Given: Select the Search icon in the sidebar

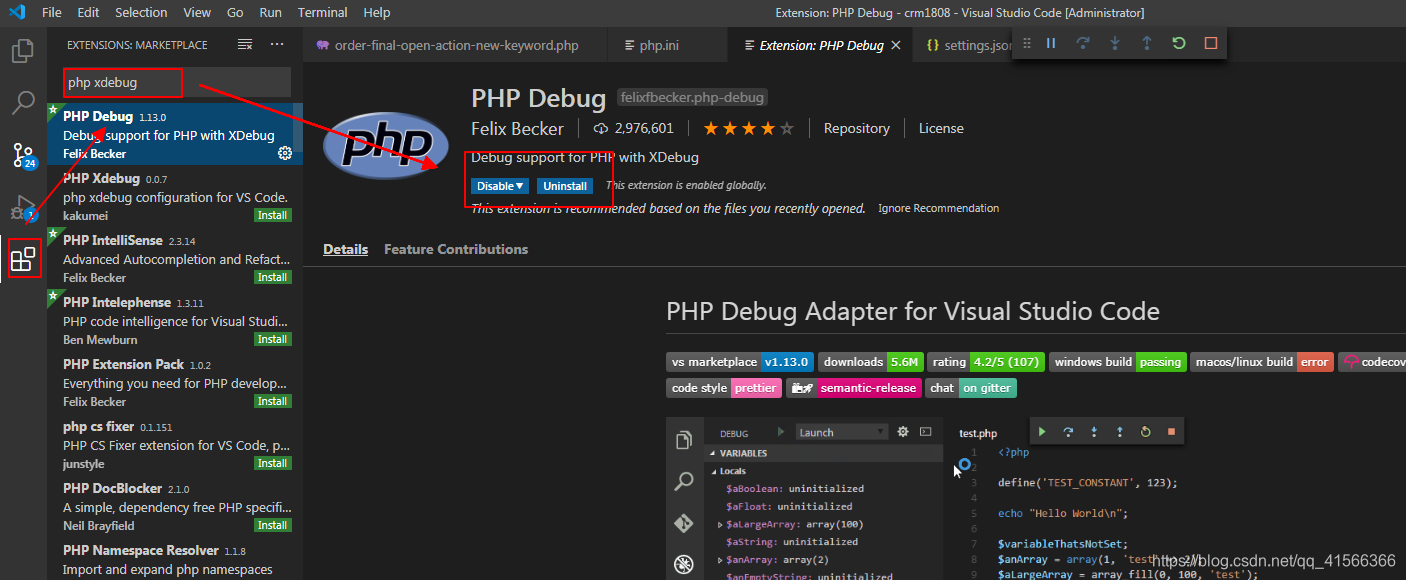Looking at the screenshot, I should pos(22,103).
